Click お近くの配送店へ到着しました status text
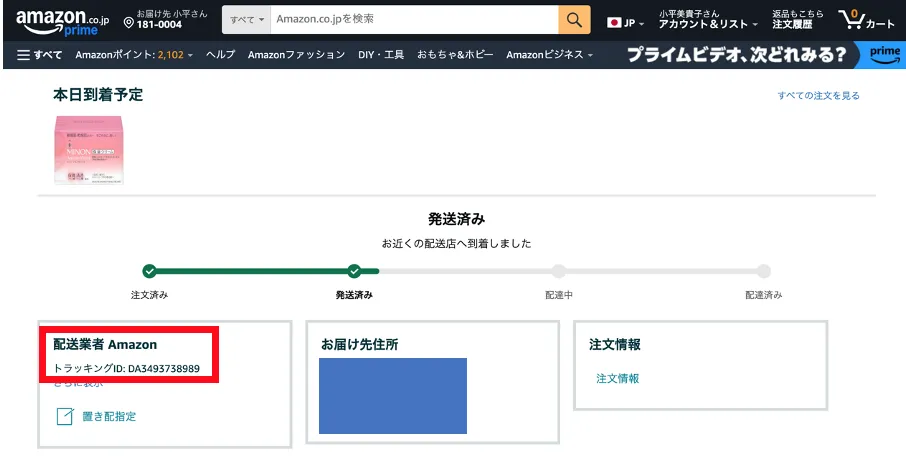 click(456, 244)
